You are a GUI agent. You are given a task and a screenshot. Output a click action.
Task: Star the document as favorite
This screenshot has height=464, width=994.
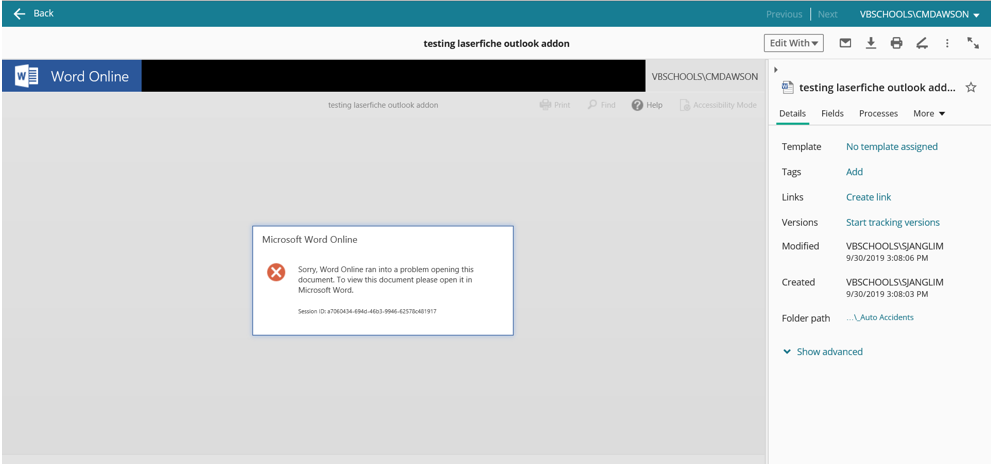(x=971, y=87)
